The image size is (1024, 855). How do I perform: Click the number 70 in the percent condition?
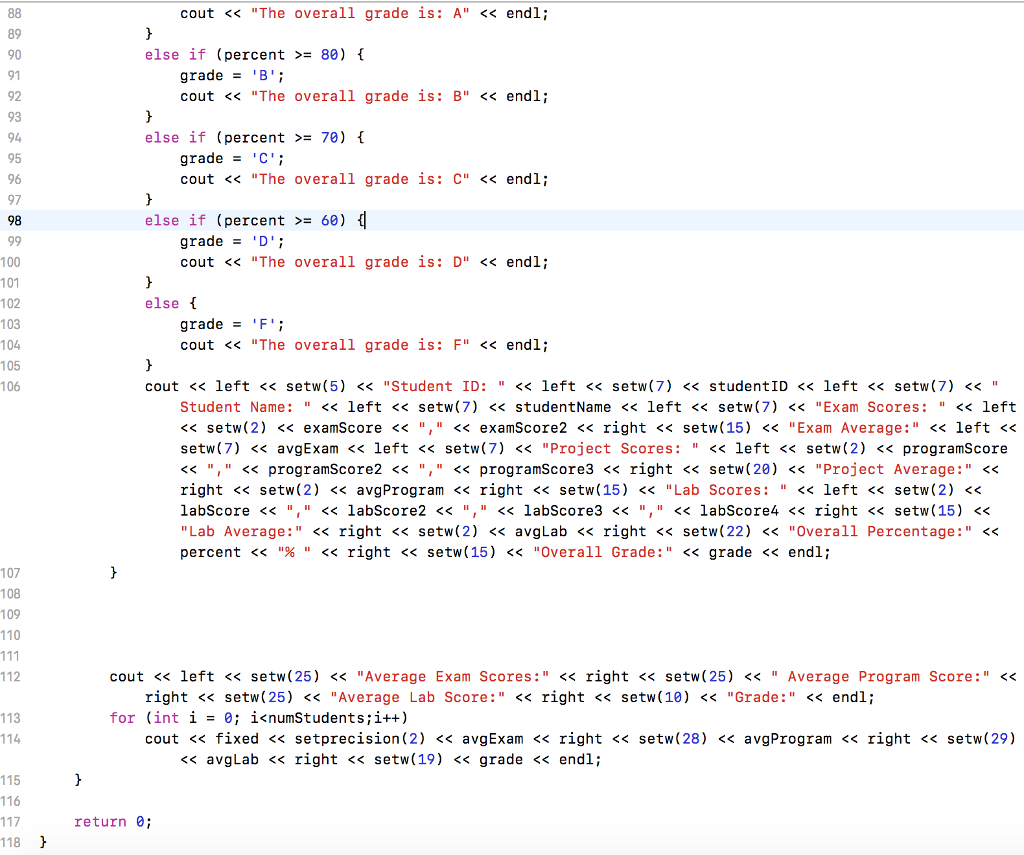coord(329,138)
